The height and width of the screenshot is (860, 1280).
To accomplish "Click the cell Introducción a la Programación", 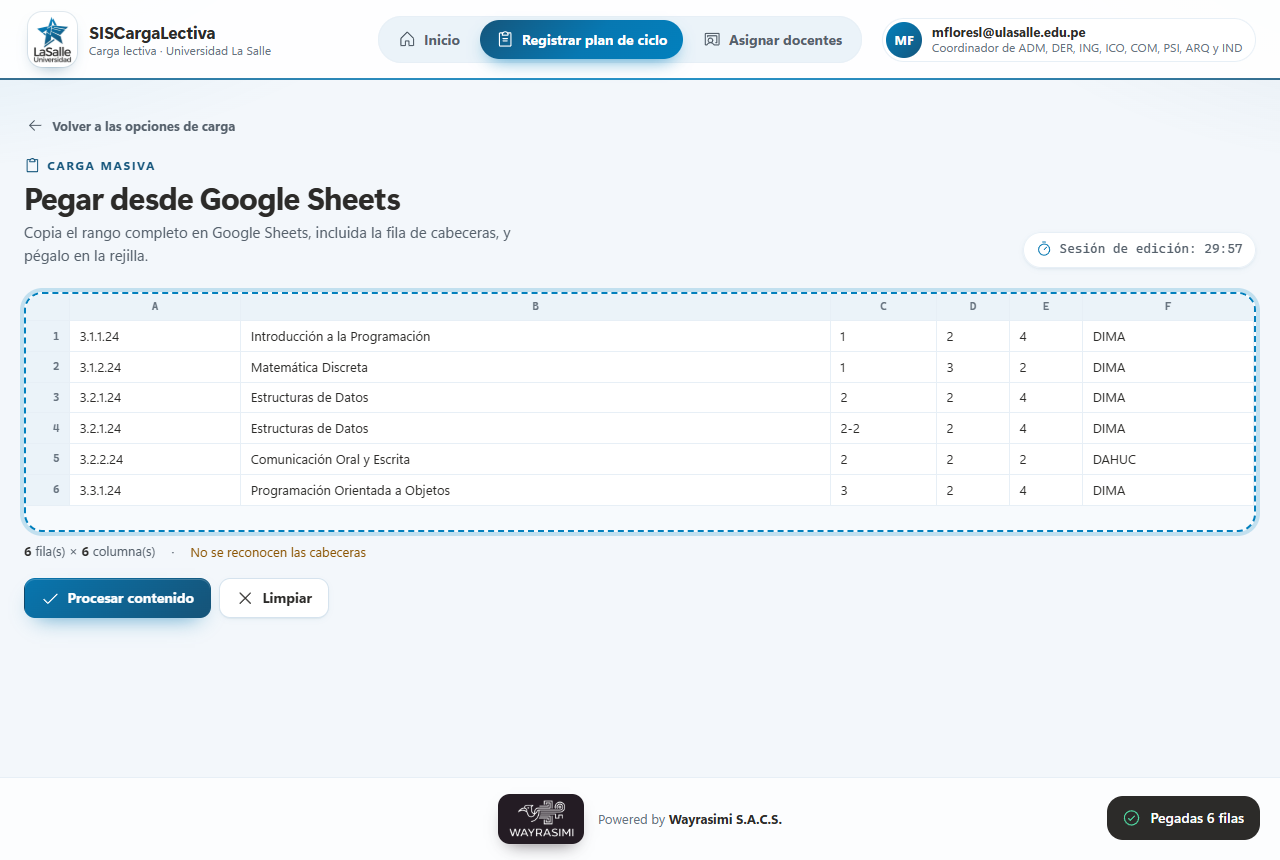I will tap(536, 337).
